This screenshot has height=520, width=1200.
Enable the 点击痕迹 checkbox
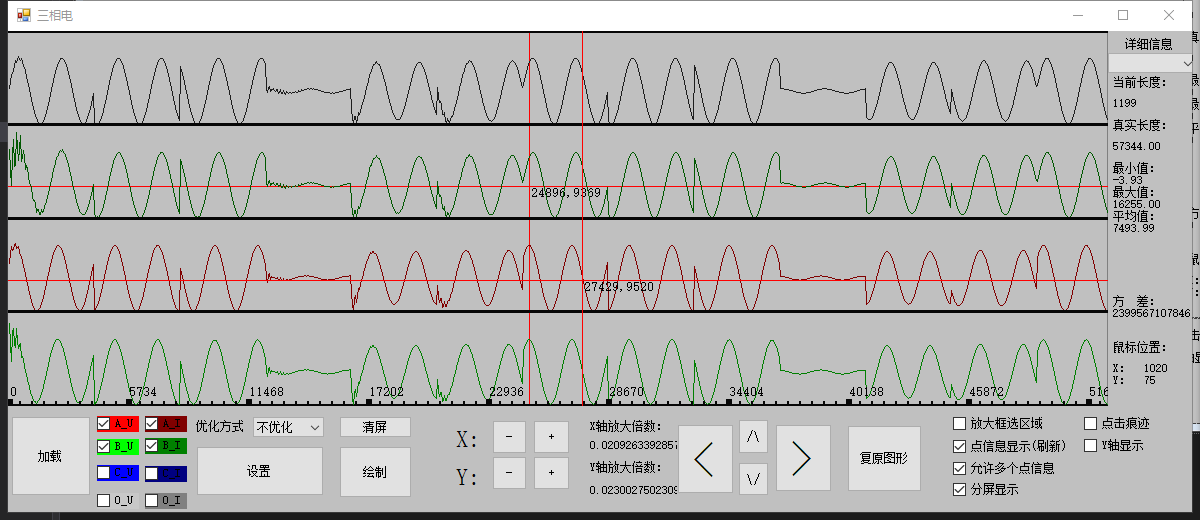click(1091, 423)
